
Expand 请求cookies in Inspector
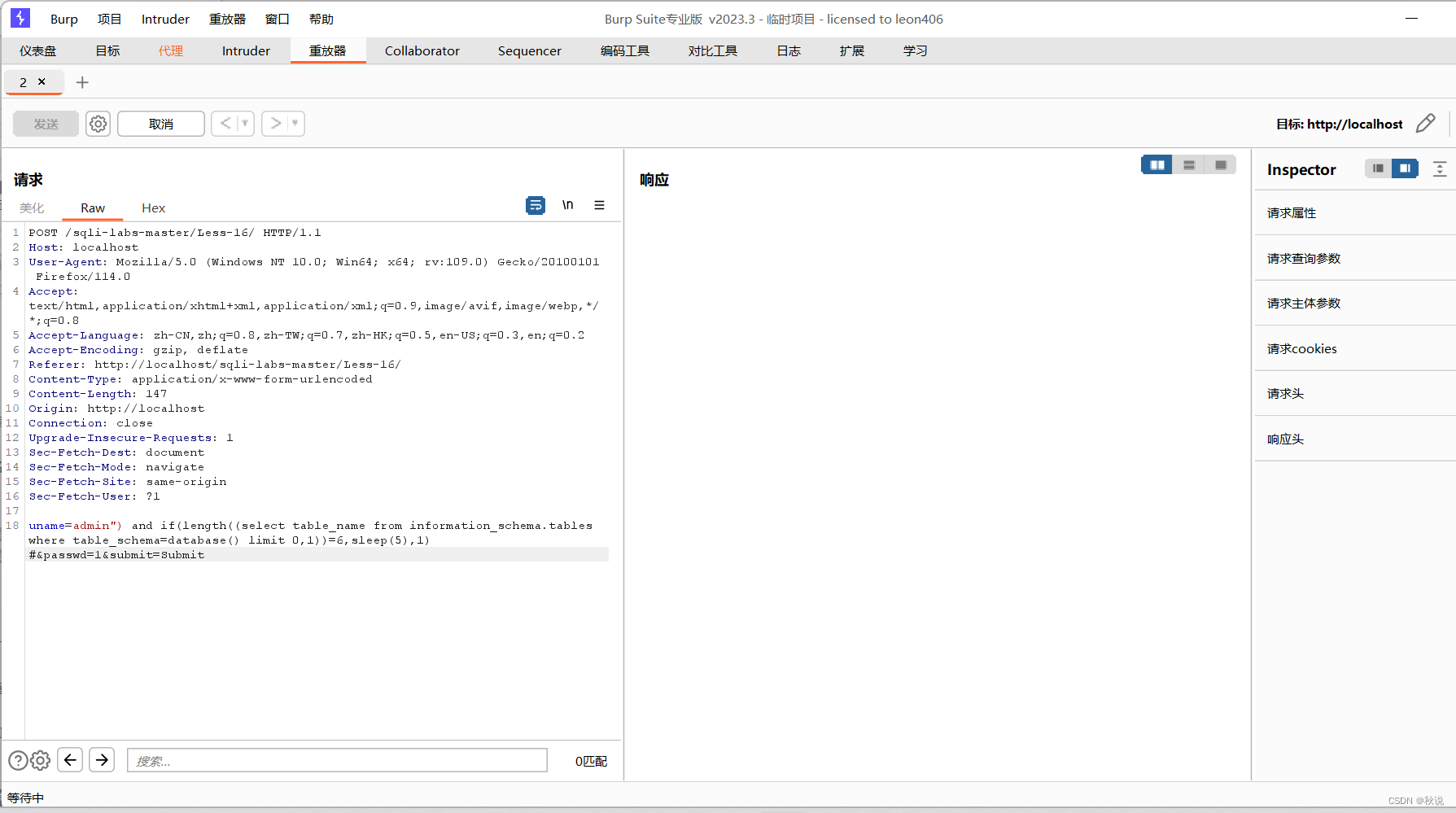[x=1354, y=348]
